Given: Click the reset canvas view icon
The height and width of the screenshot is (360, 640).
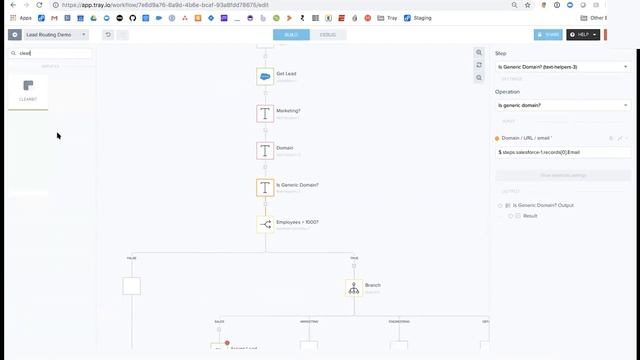Looking at the screenshot, I should point(479,65).
